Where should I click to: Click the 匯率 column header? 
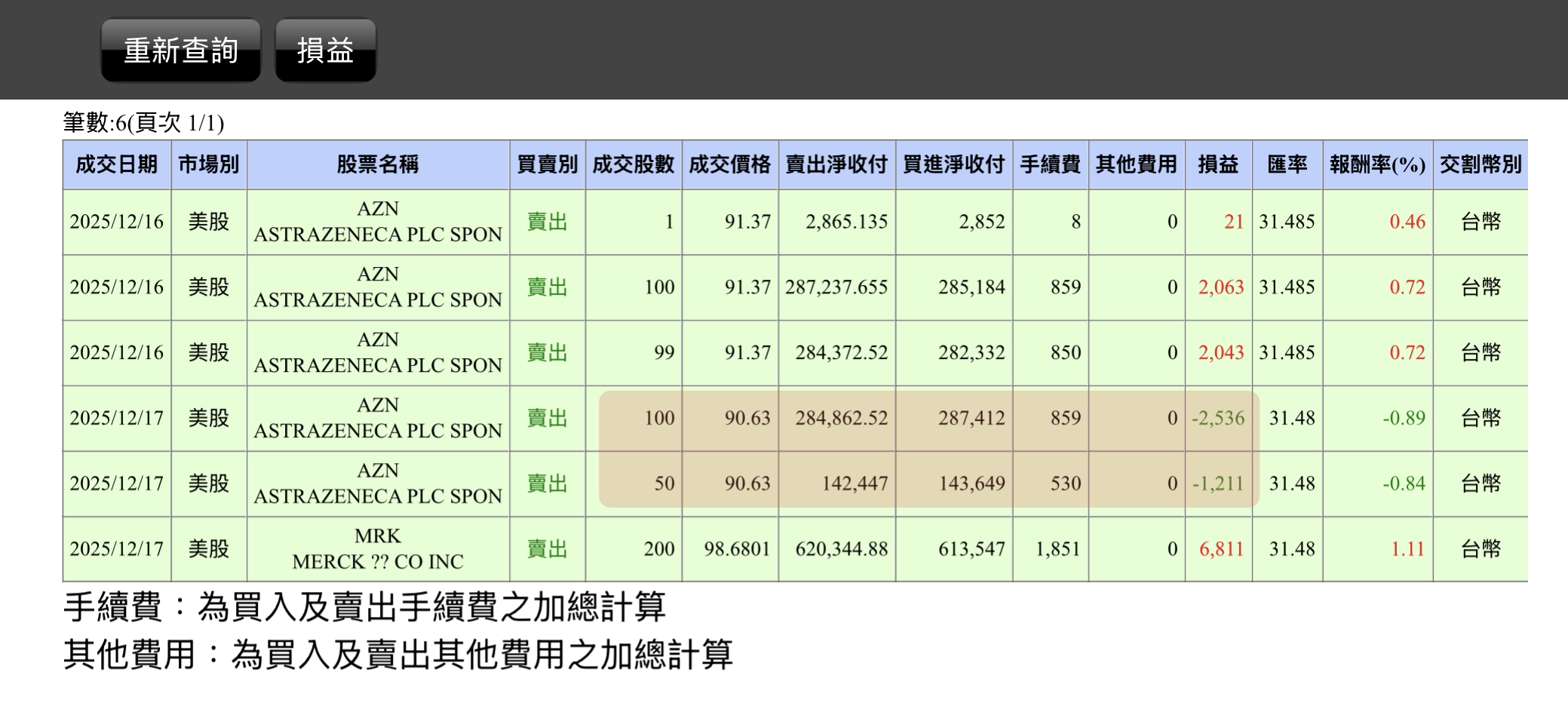pos(1287,164)
